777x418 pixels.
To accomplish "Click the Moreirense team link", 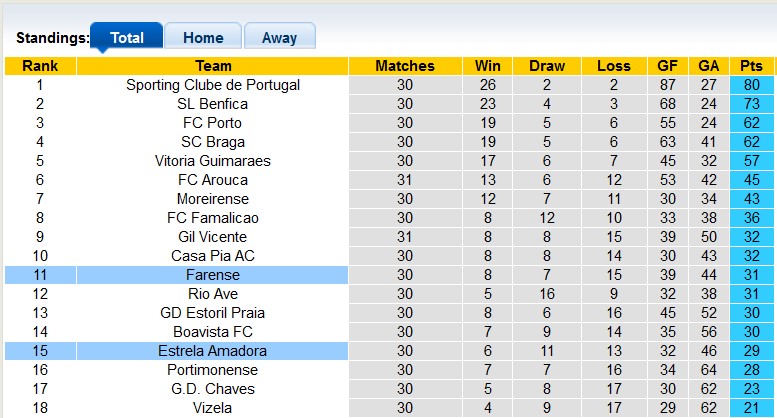I will click(213, 199).
